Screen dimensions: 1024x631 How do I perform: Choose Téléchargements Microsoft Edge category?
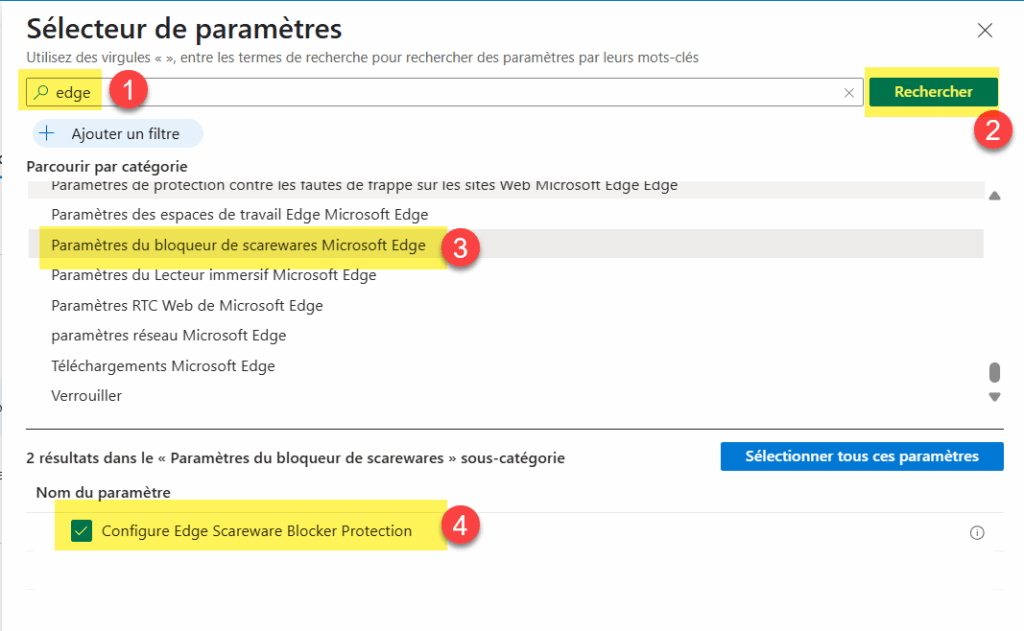163,366
